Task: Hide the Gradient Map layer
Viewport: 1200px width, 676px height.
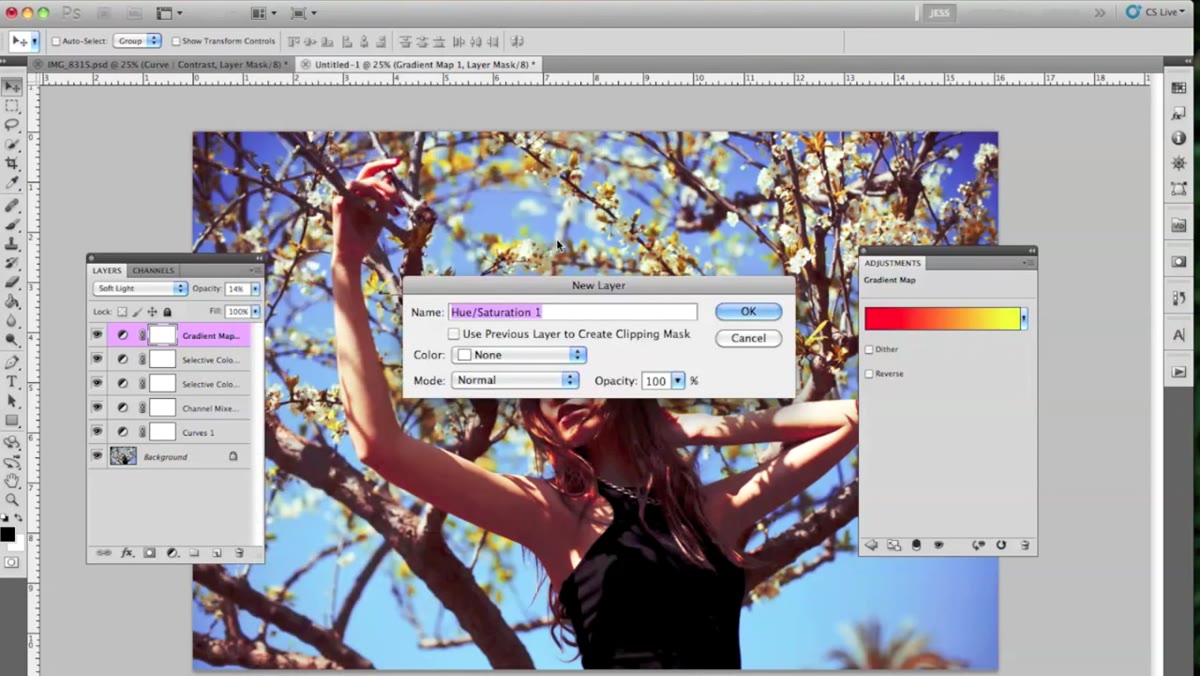Action: pos(97,335)
